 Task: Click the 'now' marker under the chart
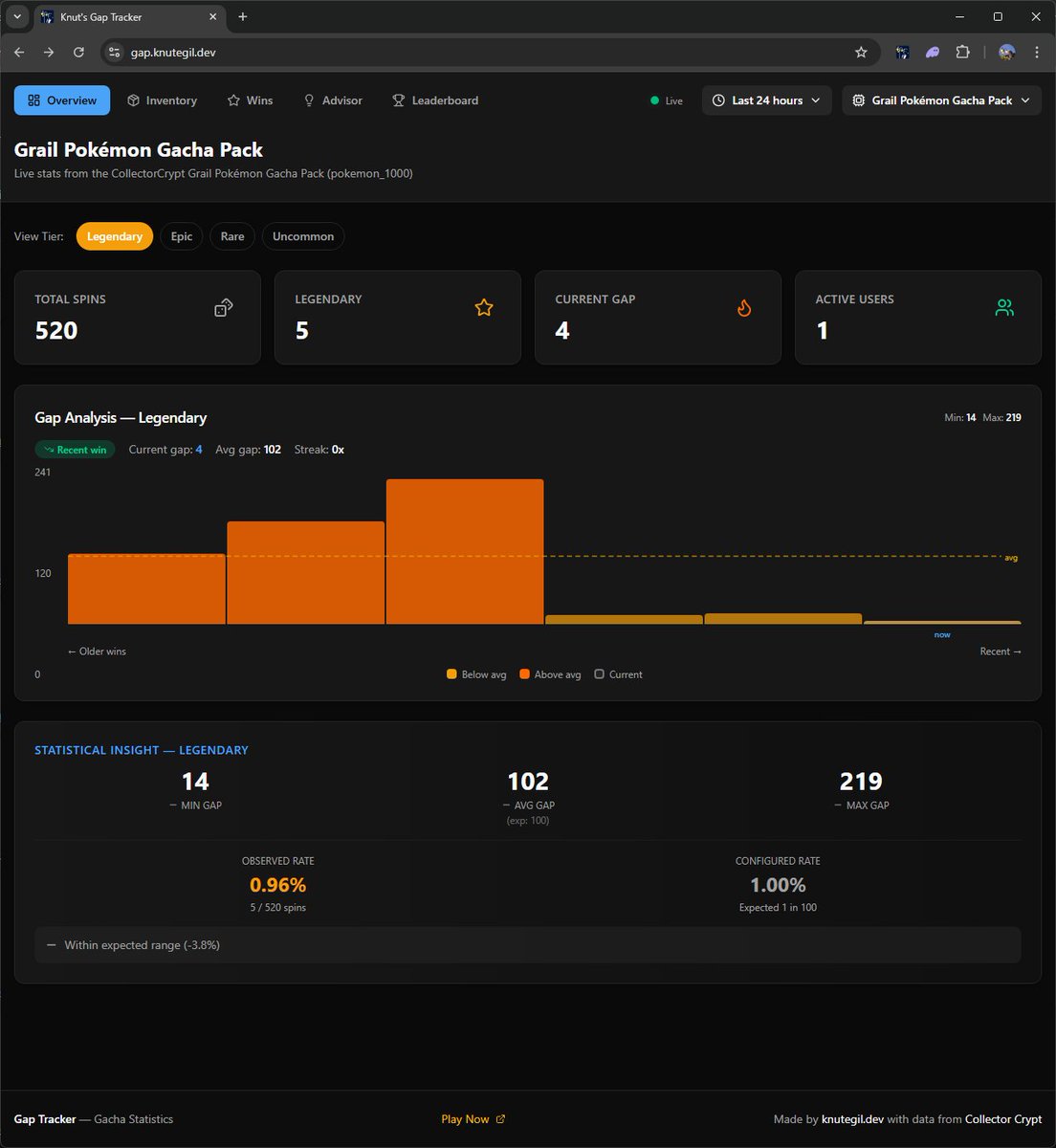click(x=942, y=635)
